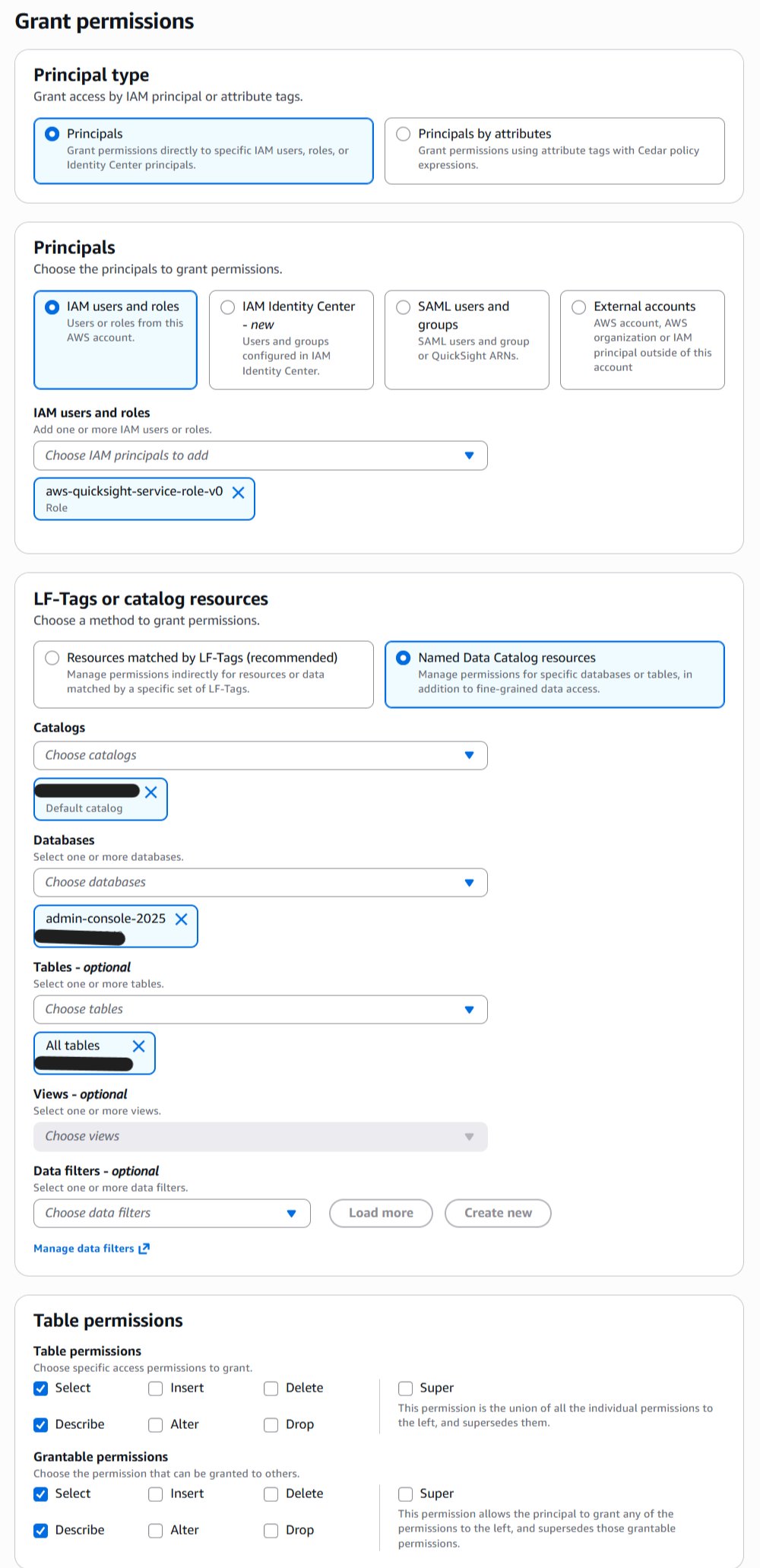This screenshot has height=1568, width=760.
Task: Remove the aws-quicksight-service-role-v0 principal chip
Action: pyautogui.click(x=238, y=493)
